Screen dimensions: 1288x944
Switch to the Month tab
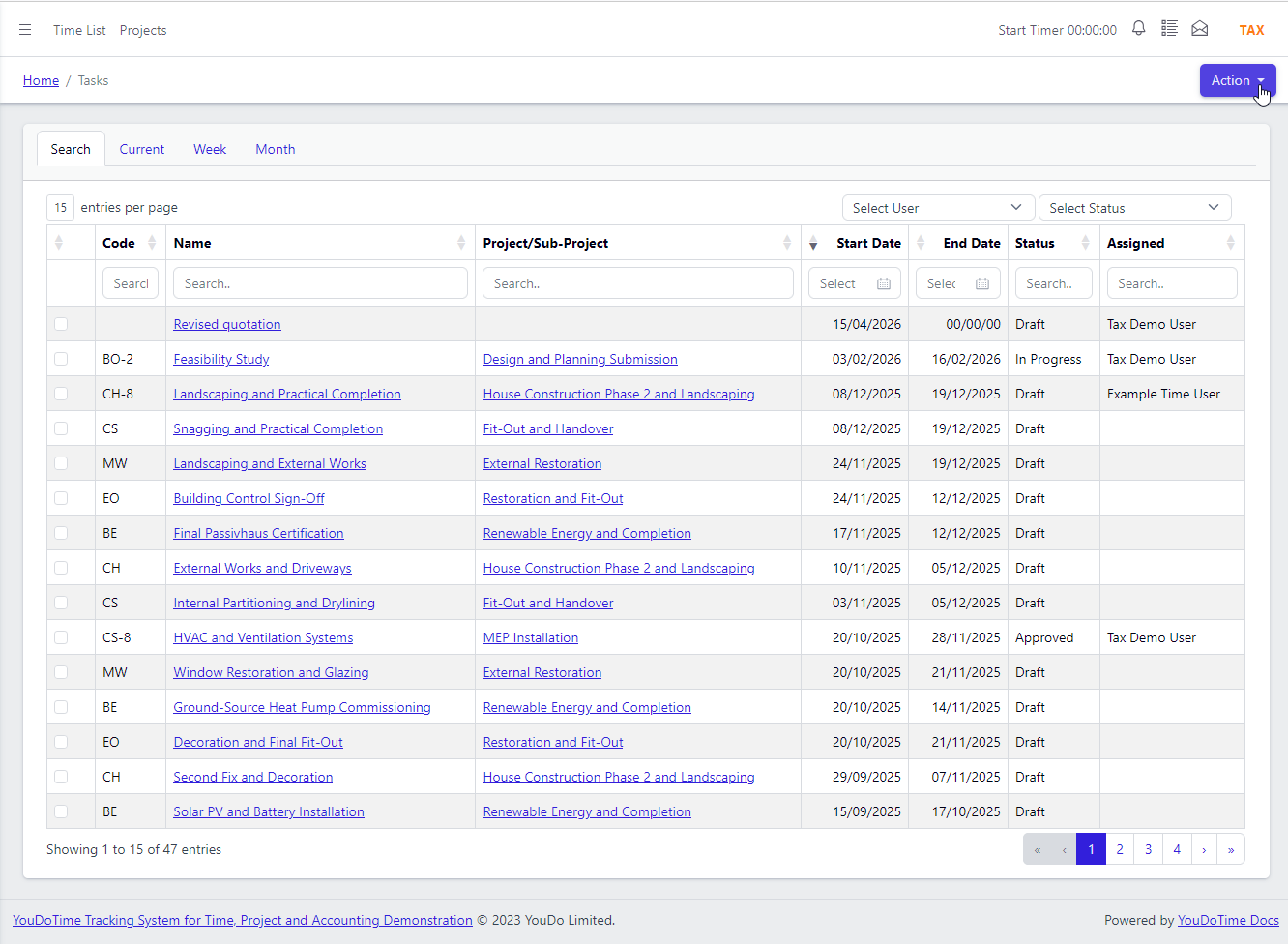pyautogui.click(x=276, y=149)
